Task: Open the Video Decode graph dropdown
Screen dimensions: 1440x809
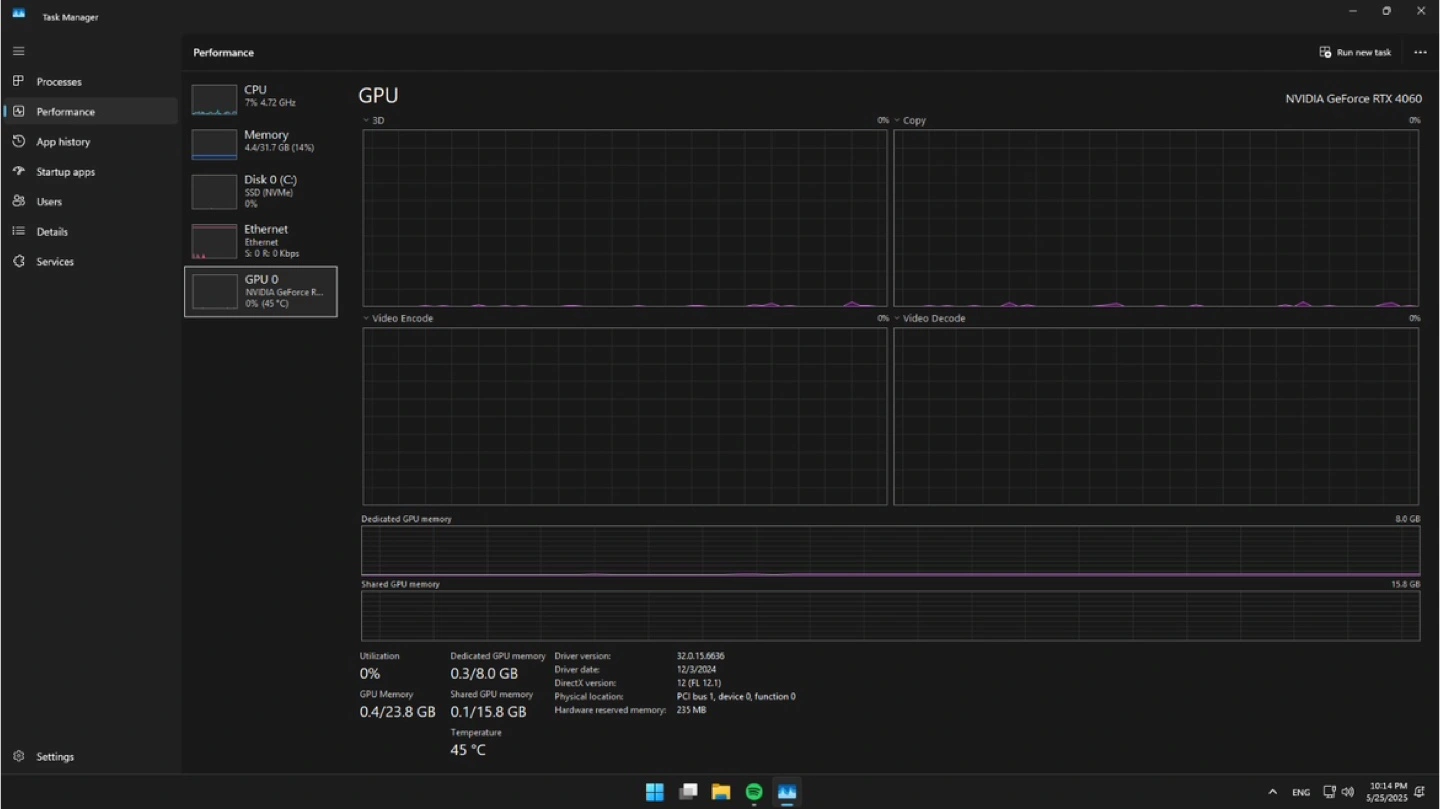Action: coord(897,318)
